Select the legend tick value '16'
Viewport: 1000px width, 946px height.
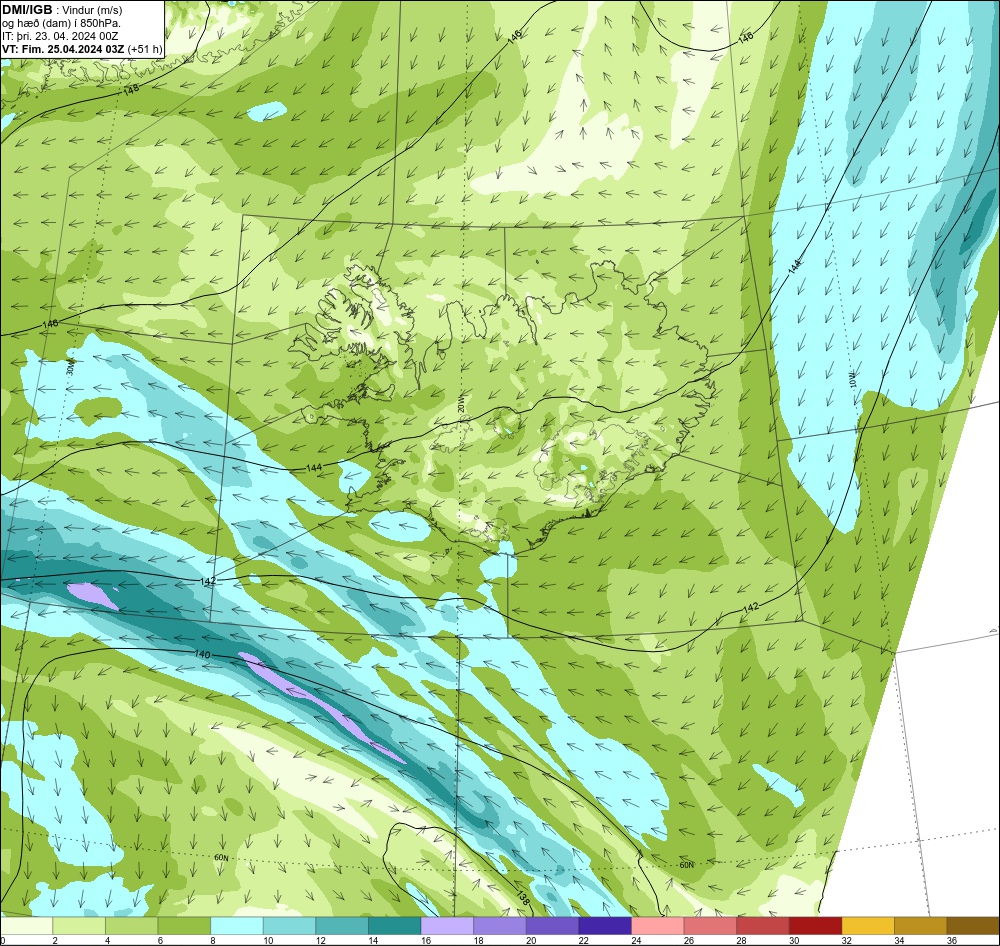425,940
